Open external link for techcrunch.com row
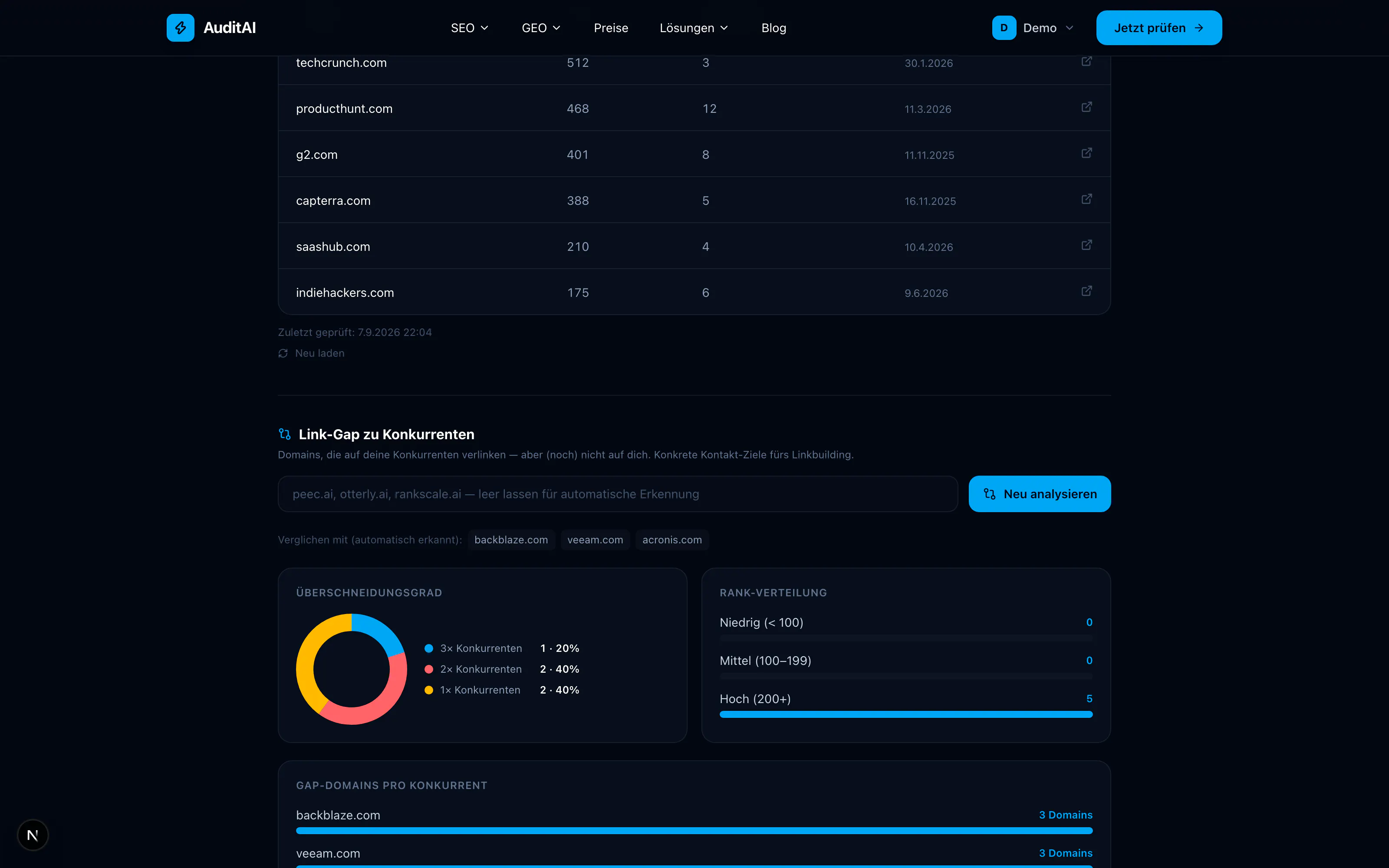The width and height of the screenshot is (1389, 868). tap(1086, 61)
